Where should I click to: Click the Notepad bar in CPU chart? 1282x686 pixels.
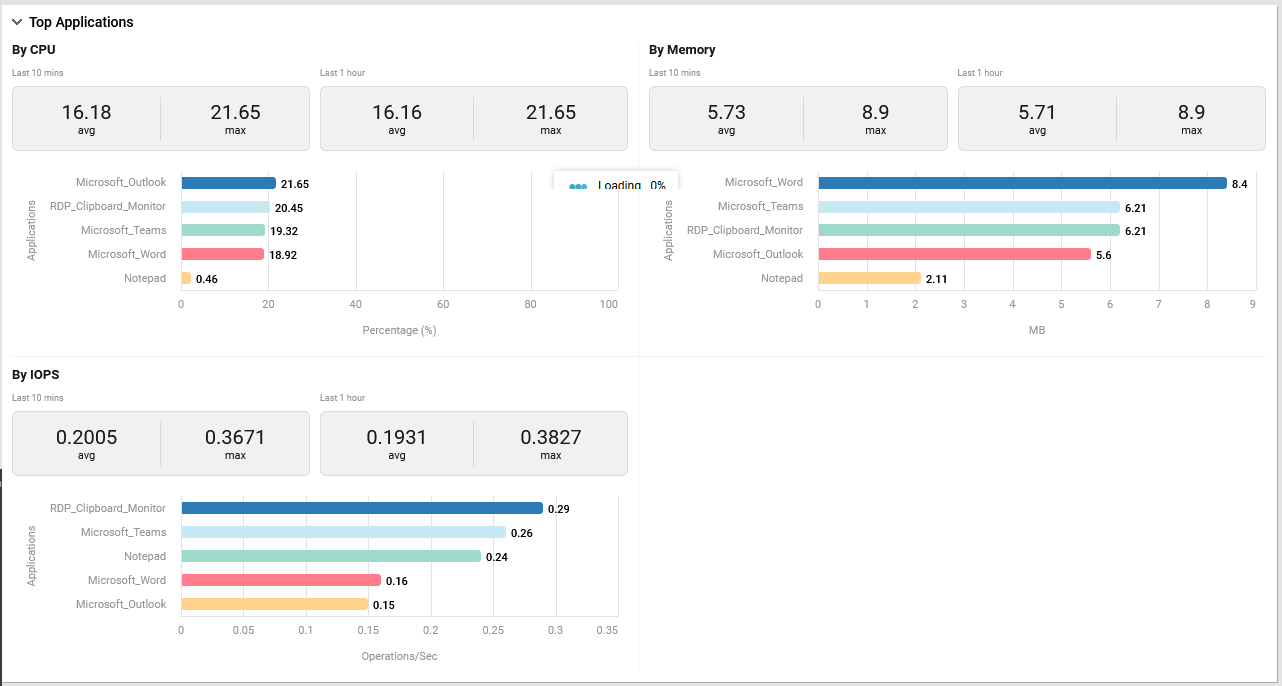pyautogui.click(x=186, y=279)
